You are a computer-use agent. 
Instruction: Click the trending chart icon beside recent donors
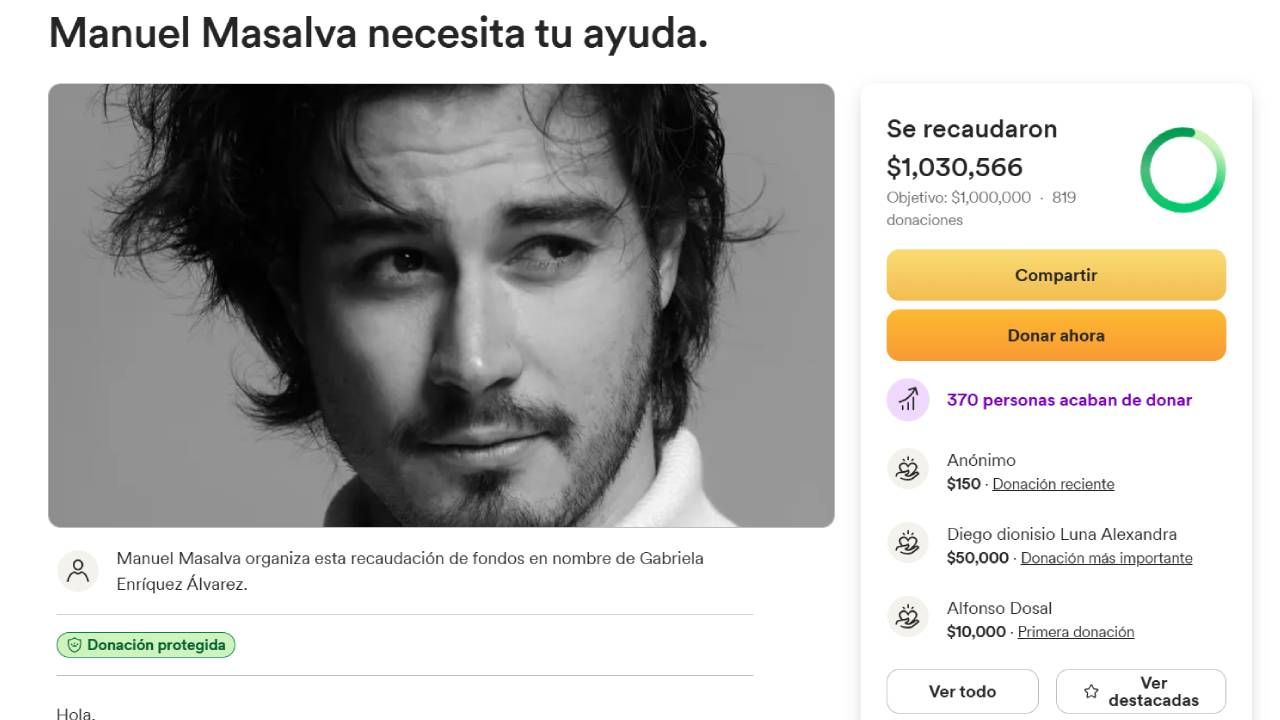tap(907, 400)
